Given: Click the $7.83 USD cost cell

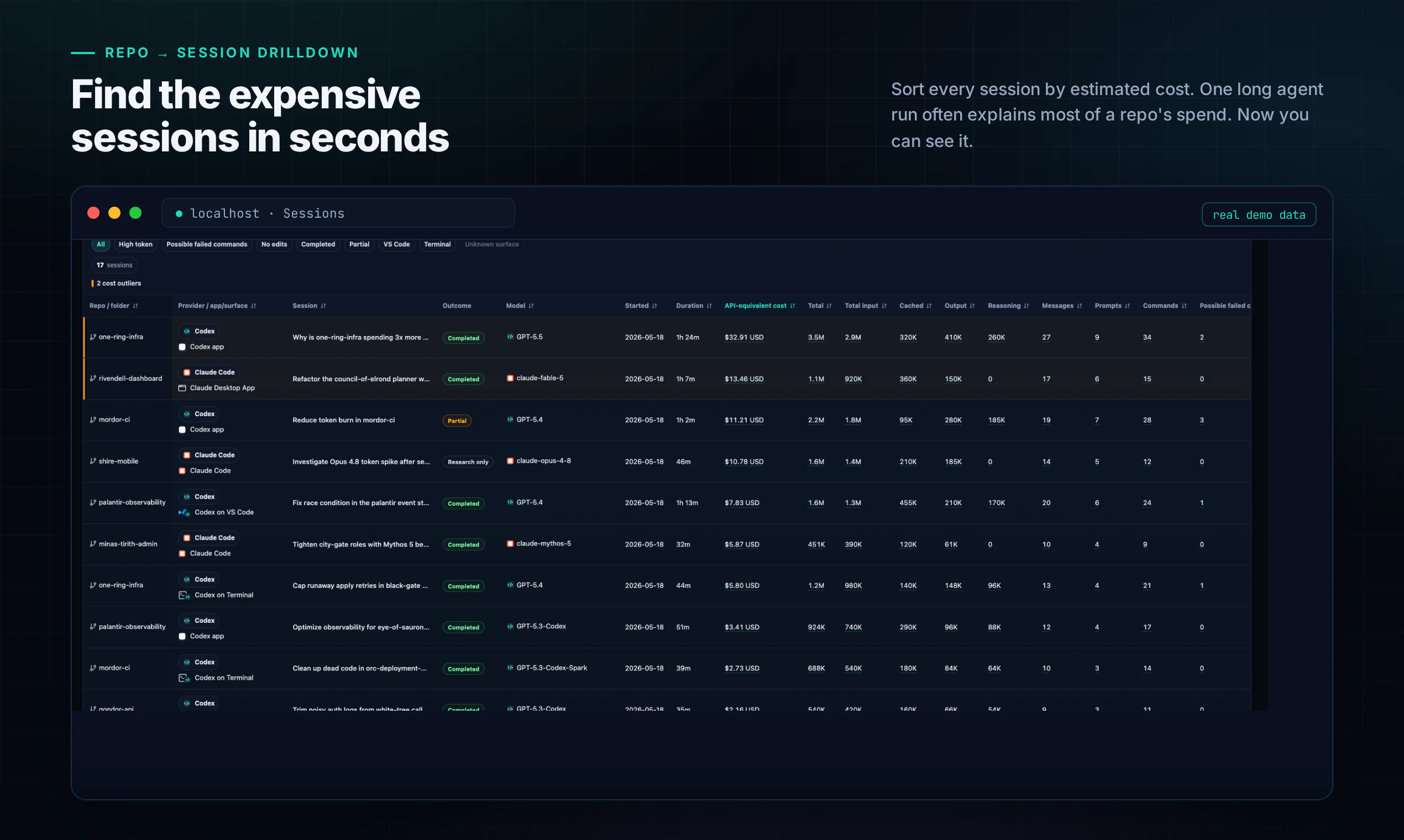Looking at the screenshot, I should coord(742,503).
